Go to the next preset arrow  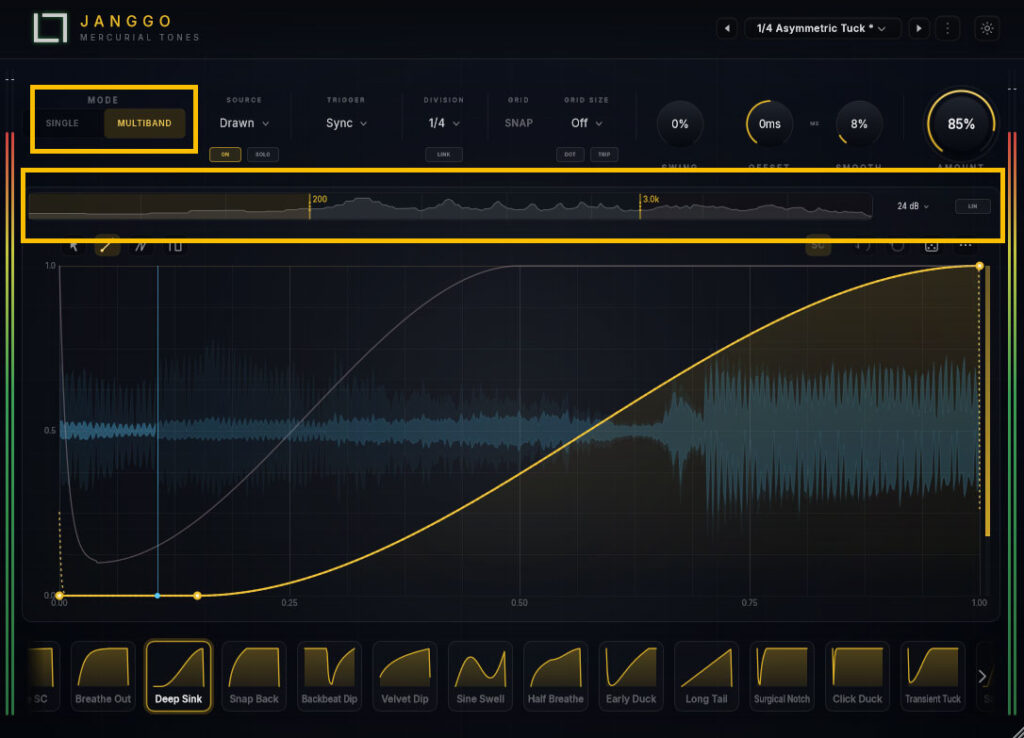click(x=919, y=28)
